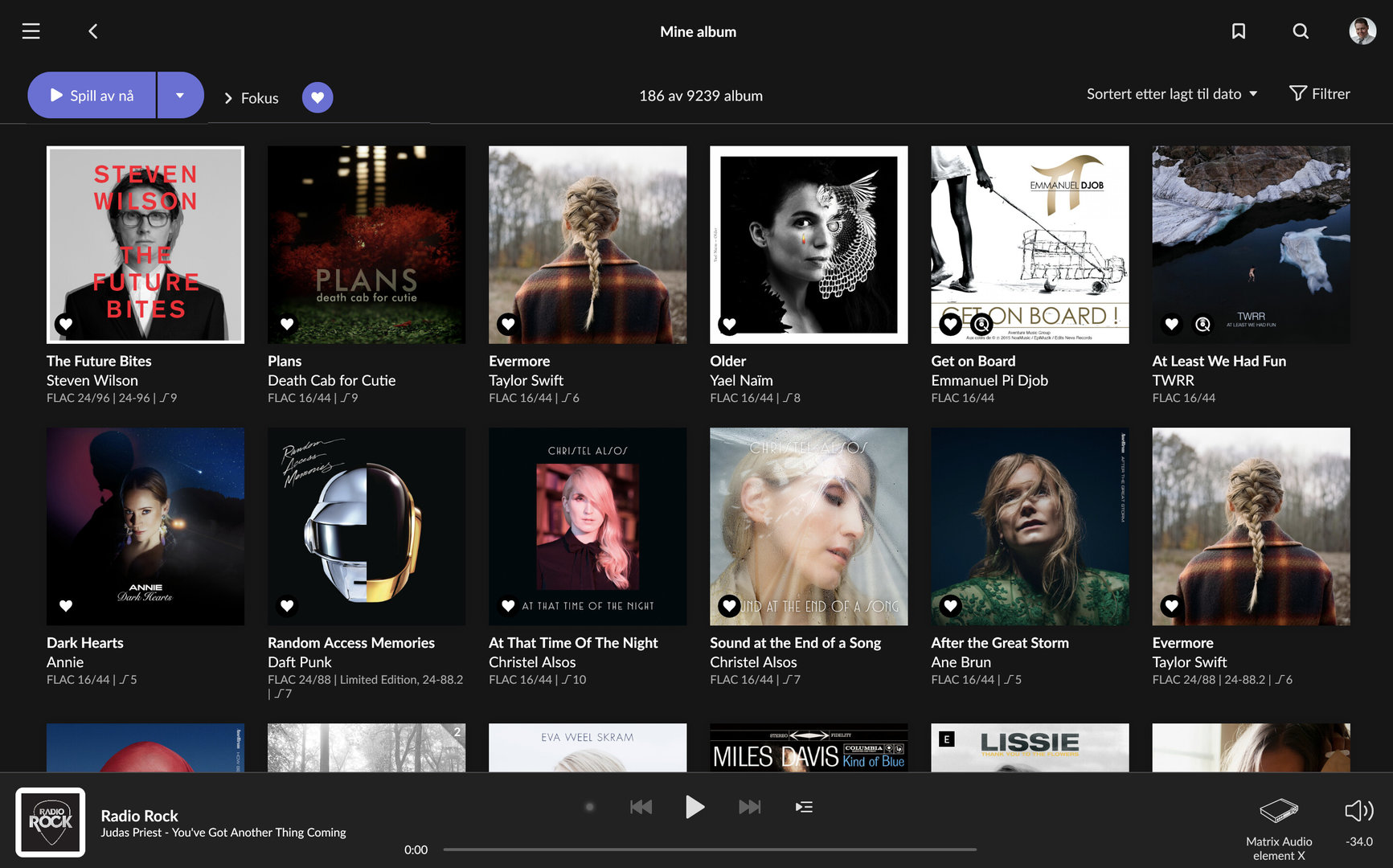The width and height of the screenshot is (1393, 868).
Task: Toggle heart on Get on Board cover
Action: point(951,324)
